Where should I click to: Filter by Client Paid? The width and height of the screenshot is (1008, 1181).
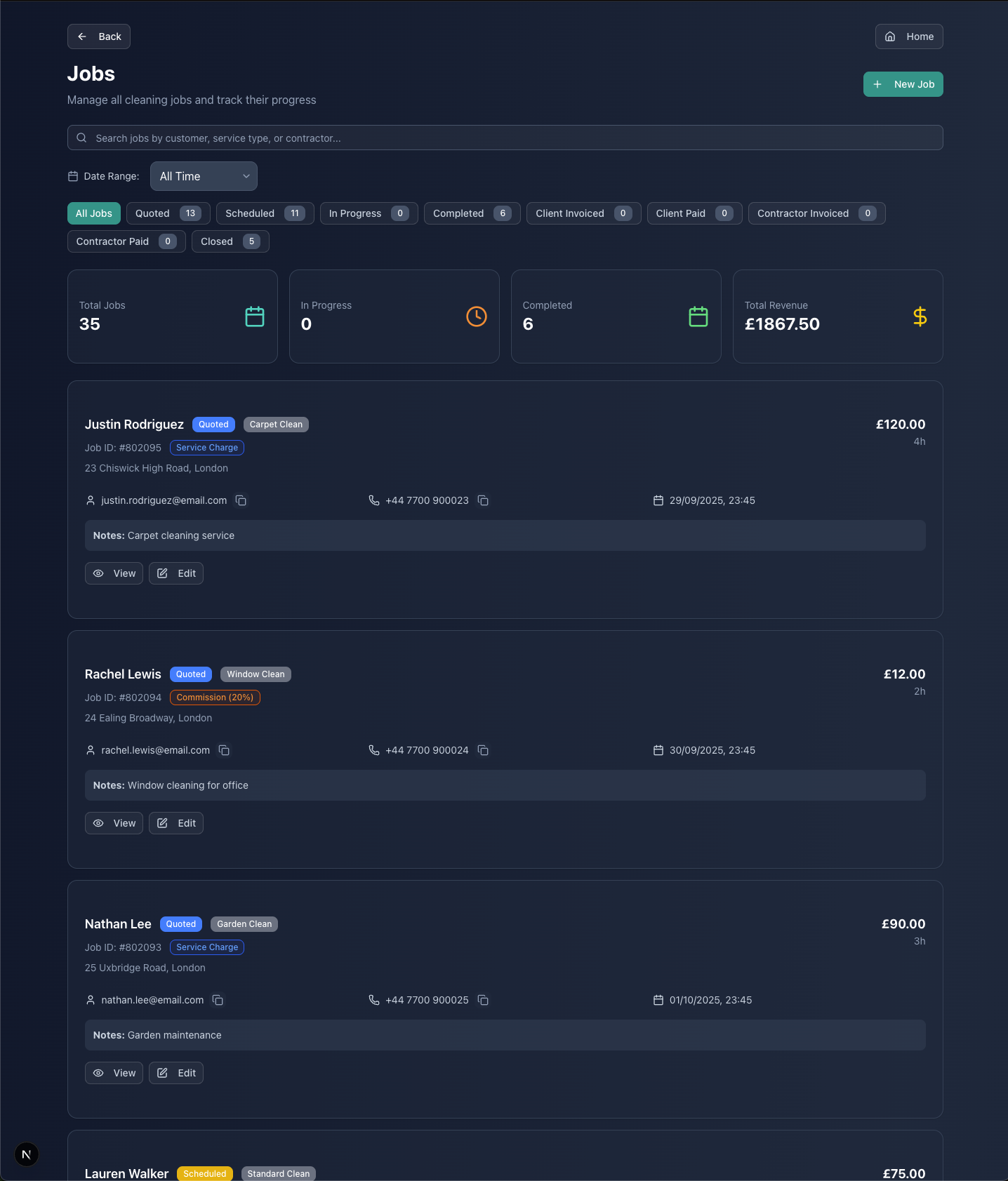tap(695, 213)
